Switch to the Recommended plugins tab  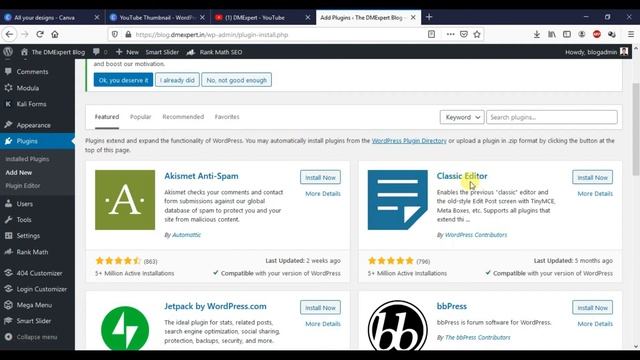(x=183, y=117)
